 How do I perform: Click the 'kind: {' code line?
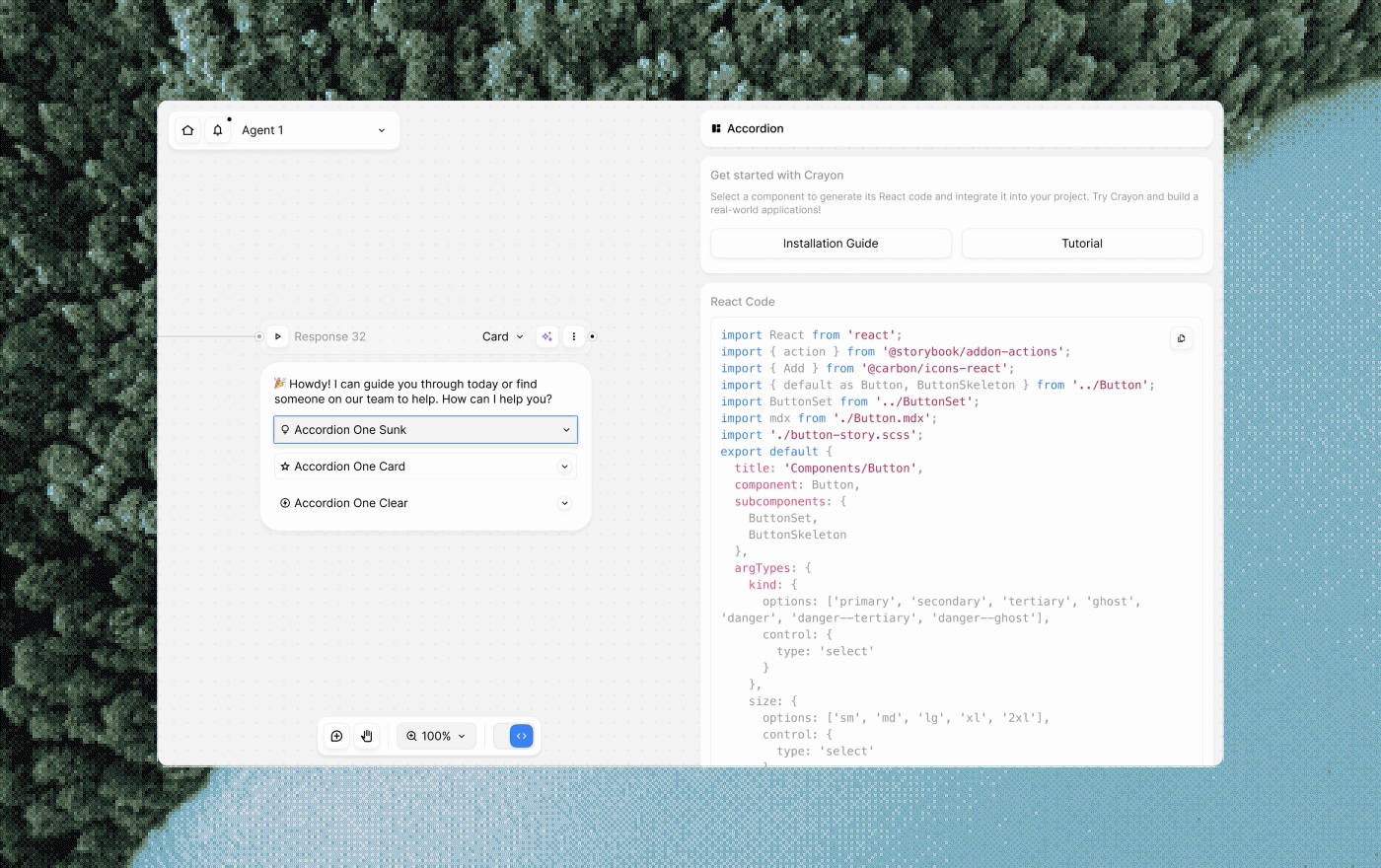pyautogui.click(x=773, y=585)
